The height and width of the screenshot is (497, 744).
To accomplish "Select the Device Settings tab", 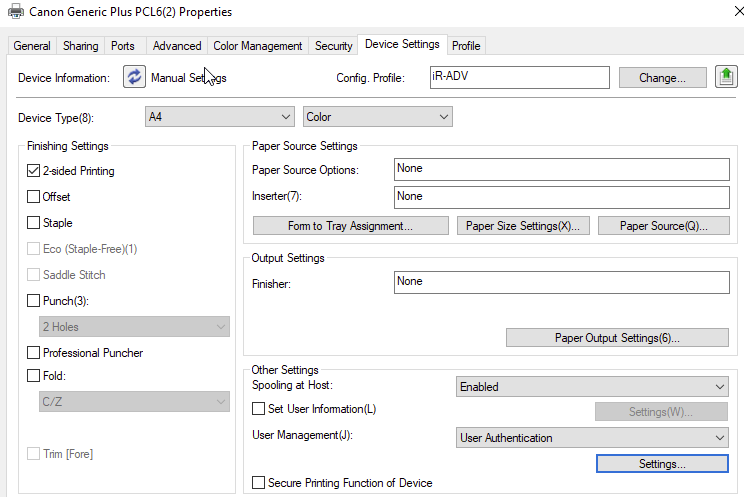I will (402, 44).
